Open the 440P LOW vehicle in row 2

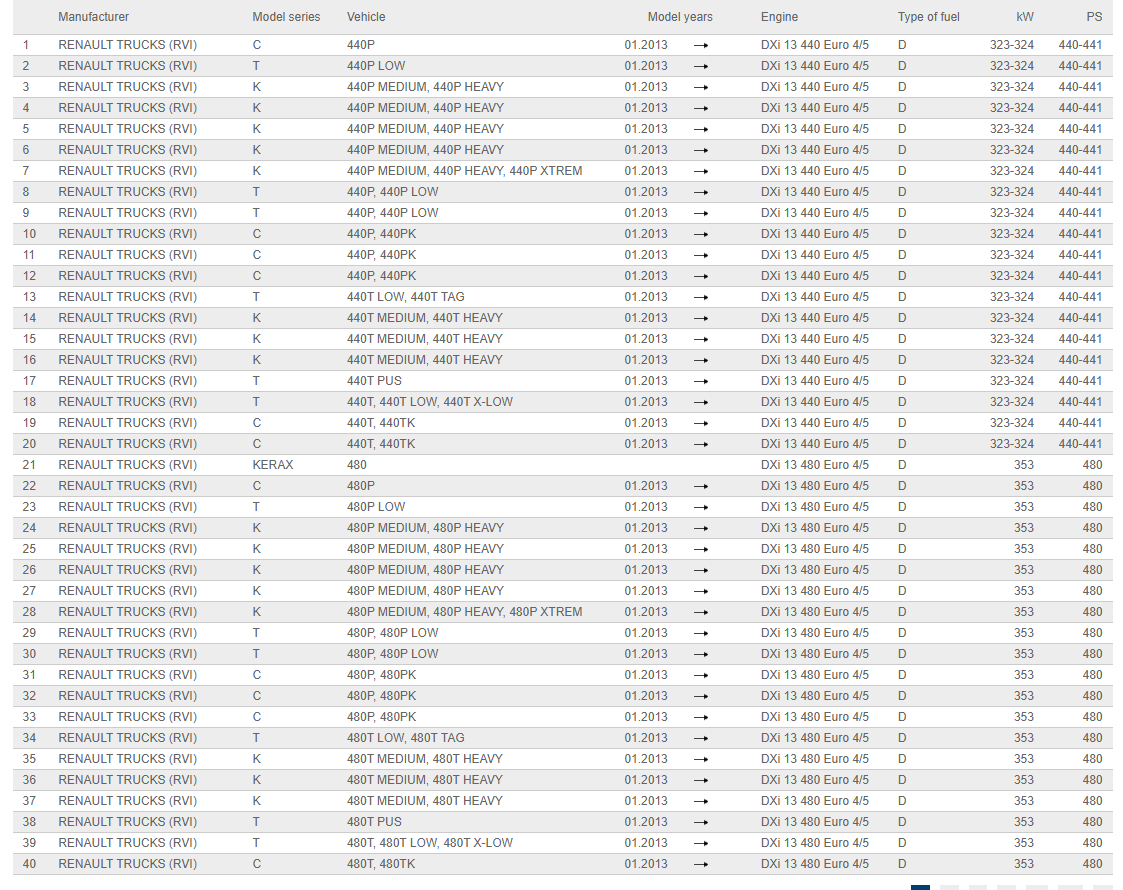[x=376, y=66]
